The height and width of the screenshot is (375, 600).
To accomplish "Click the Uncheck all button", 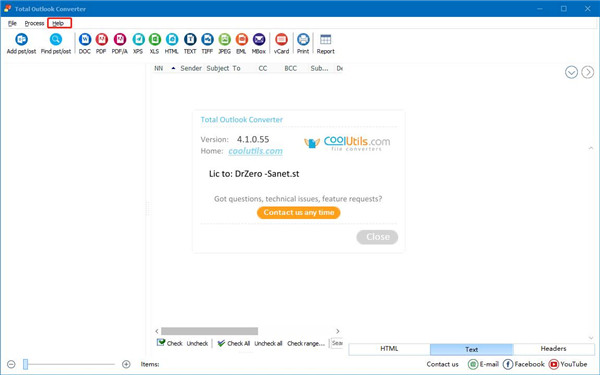I will (268, 344).
